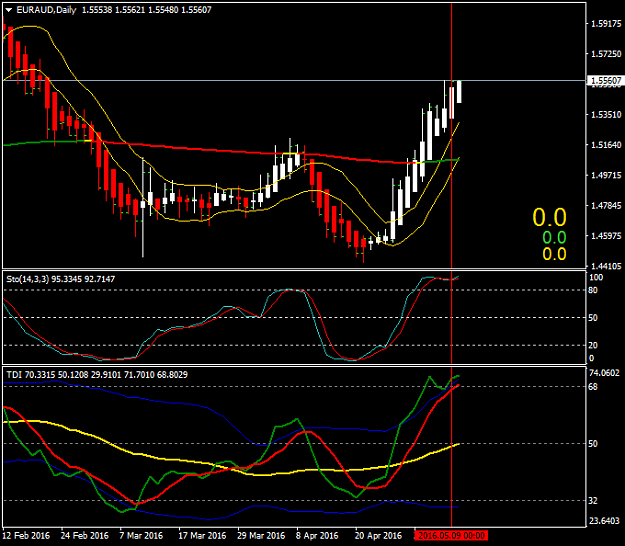The height and width of the screenshot is (546, 625).
Task: Click the green 0.0 readout
Action: tap(554, 238)
